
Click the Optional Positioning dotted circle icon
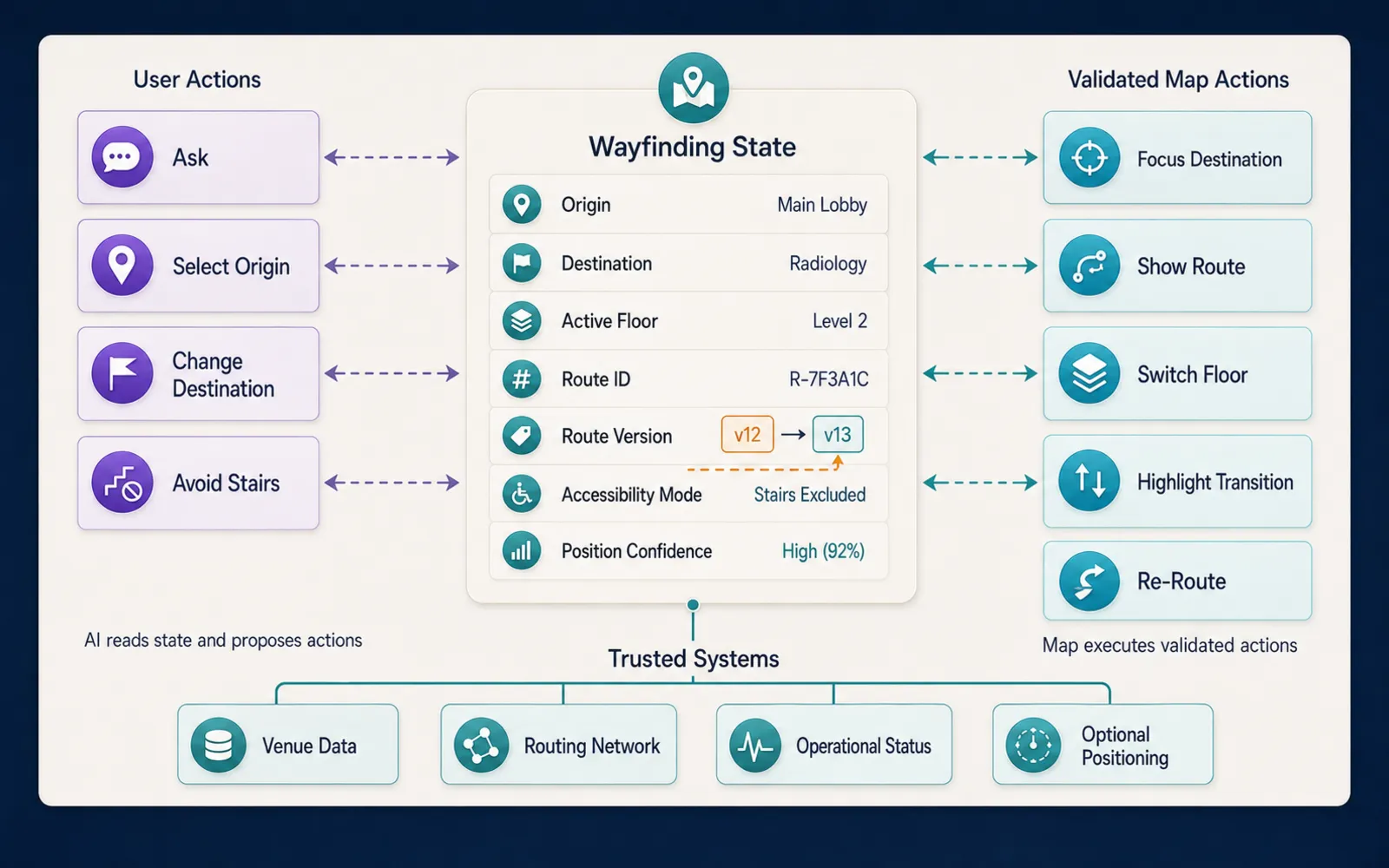(1033, 745)
